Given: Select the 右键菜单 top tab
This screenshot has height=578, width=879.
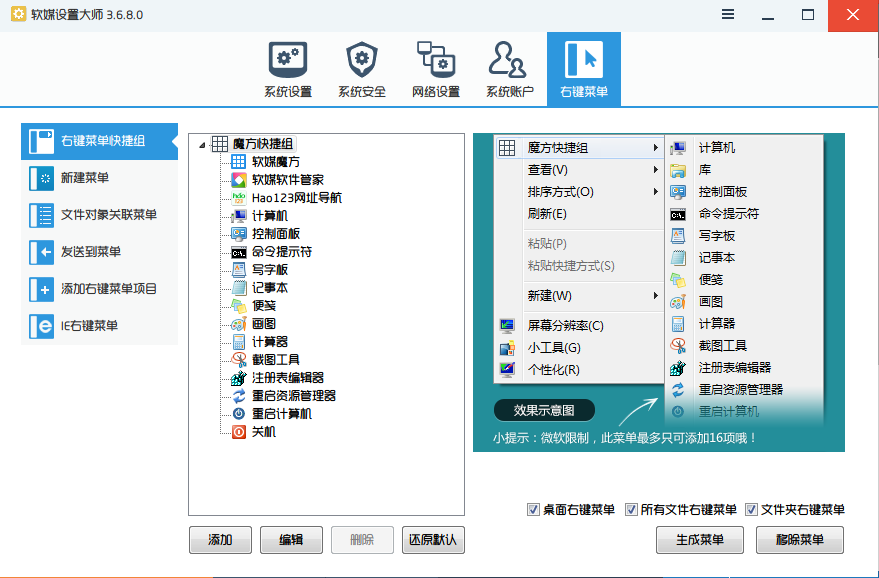Looking at the screenshot, I should (584, 70).
